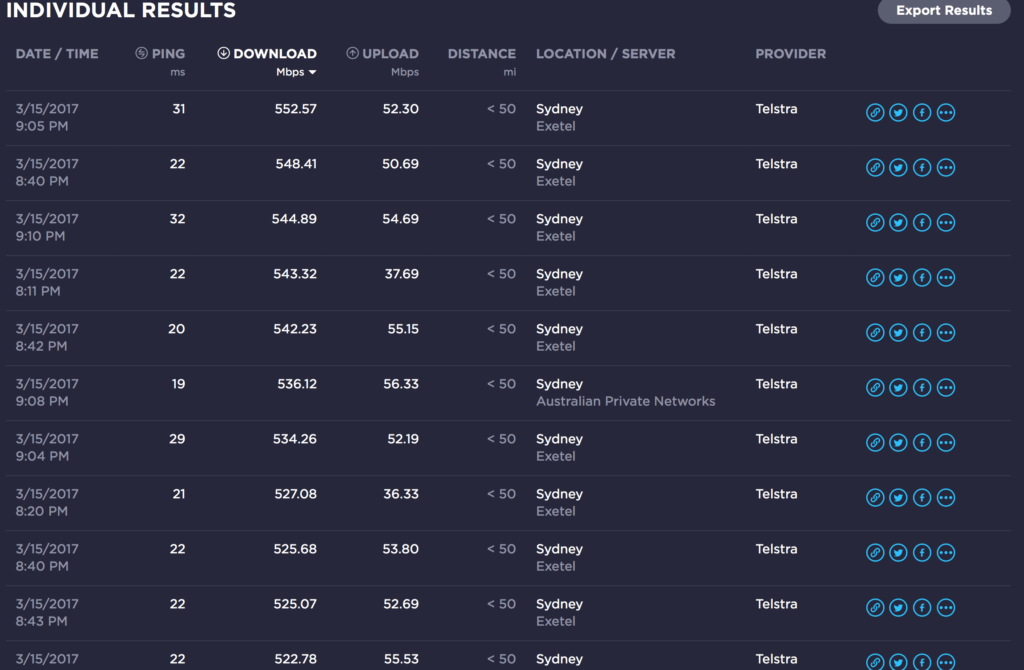Click the 3/15/2017 8:11 PM date cell
1024x670 pixels.
click(47, 282)
